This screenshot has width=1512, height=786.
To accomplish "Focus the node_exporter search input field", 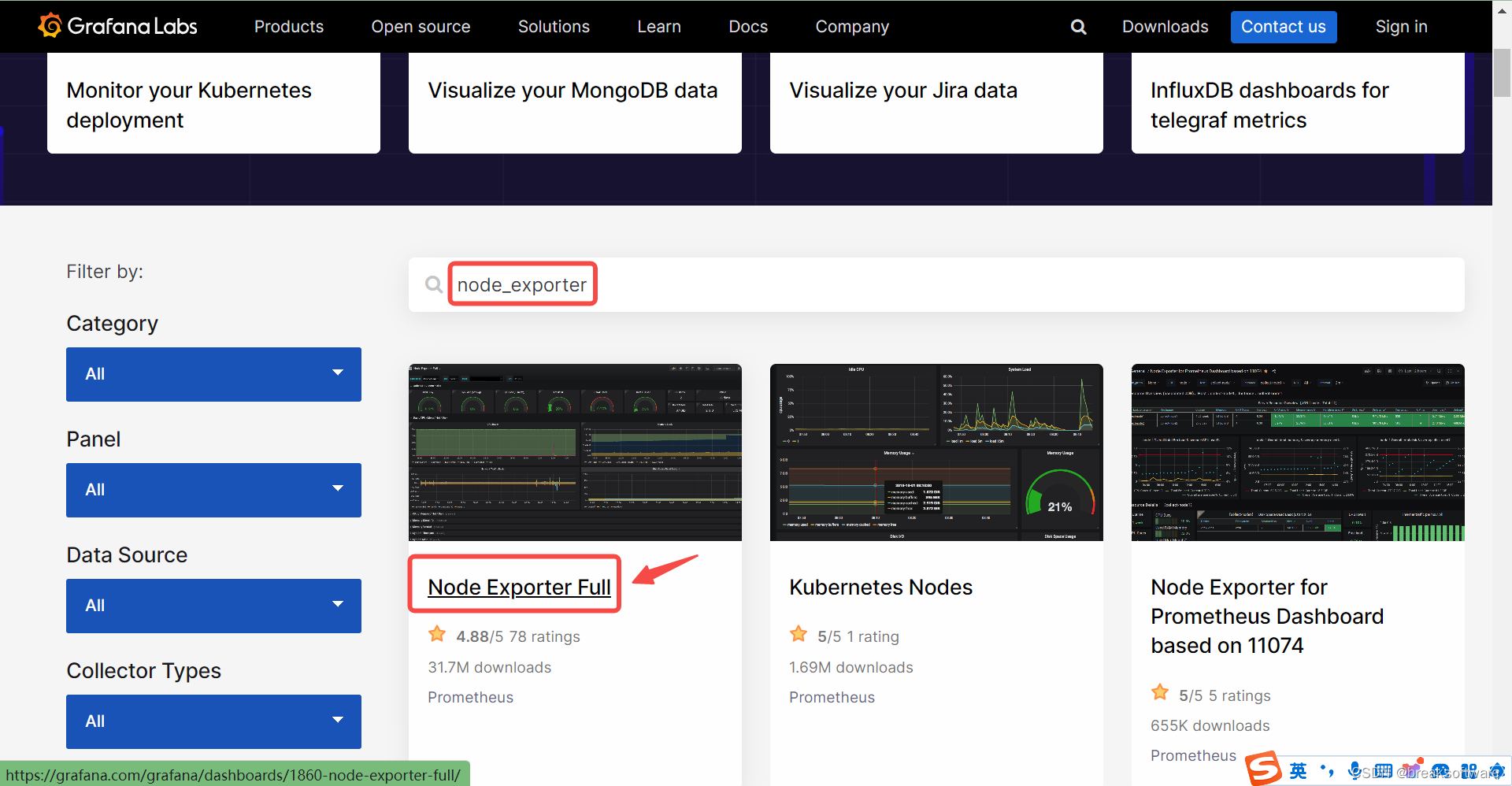I will pyautogui.click(x=936, y=284).
